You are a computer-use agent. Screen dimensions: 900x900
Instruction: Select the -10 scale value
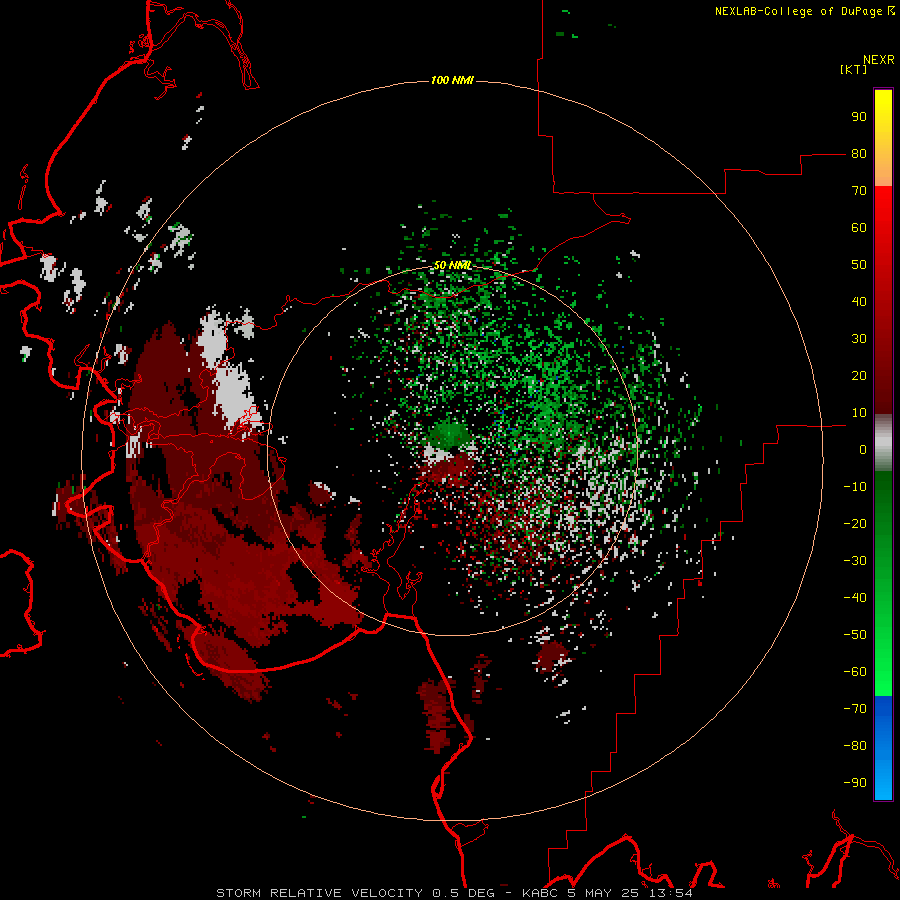[x=855, y=487]
